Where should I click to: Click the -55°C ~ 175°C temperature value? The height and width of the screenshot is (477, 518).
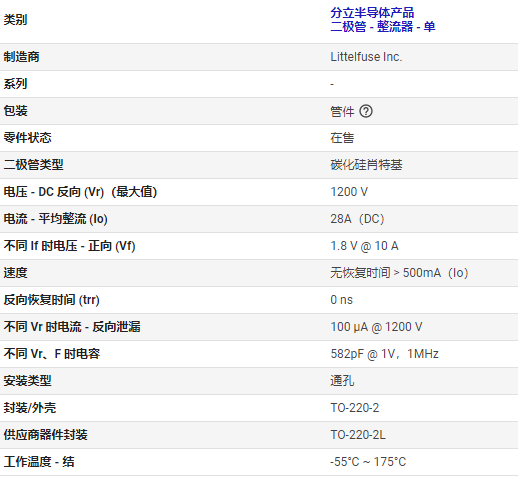tap(368, 462)
